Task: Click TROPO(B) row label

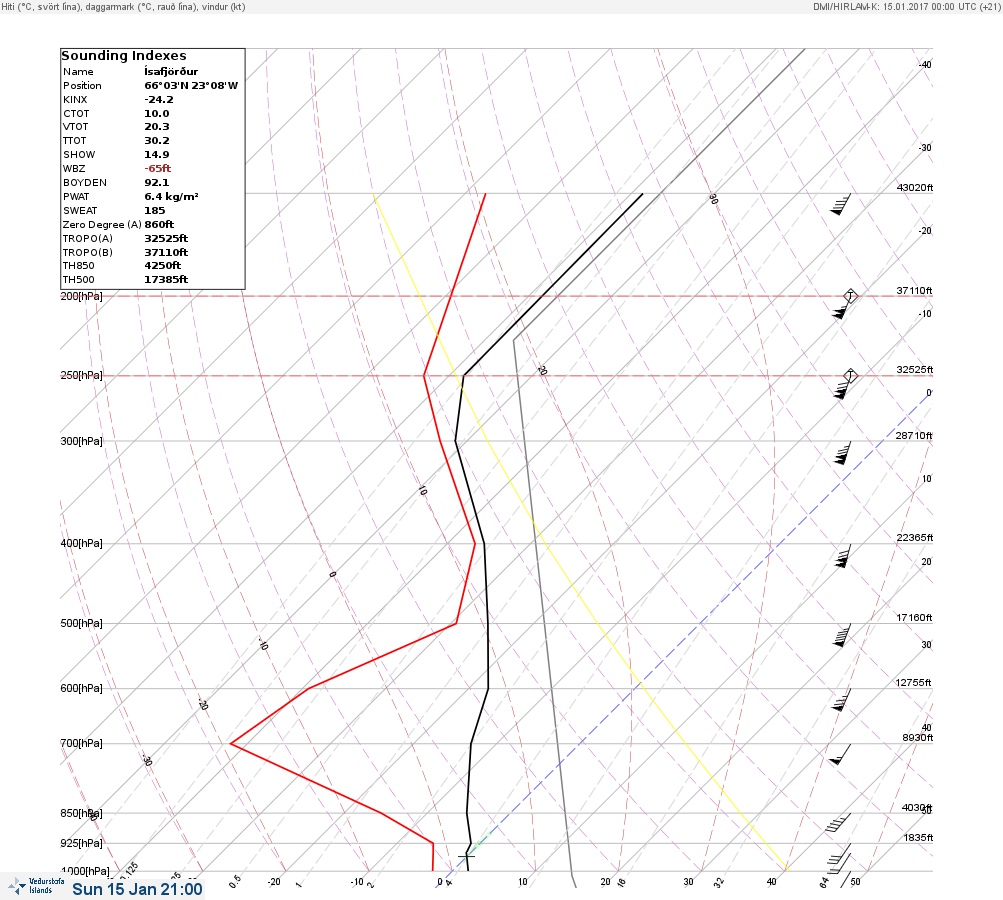Action: [88, 252]
